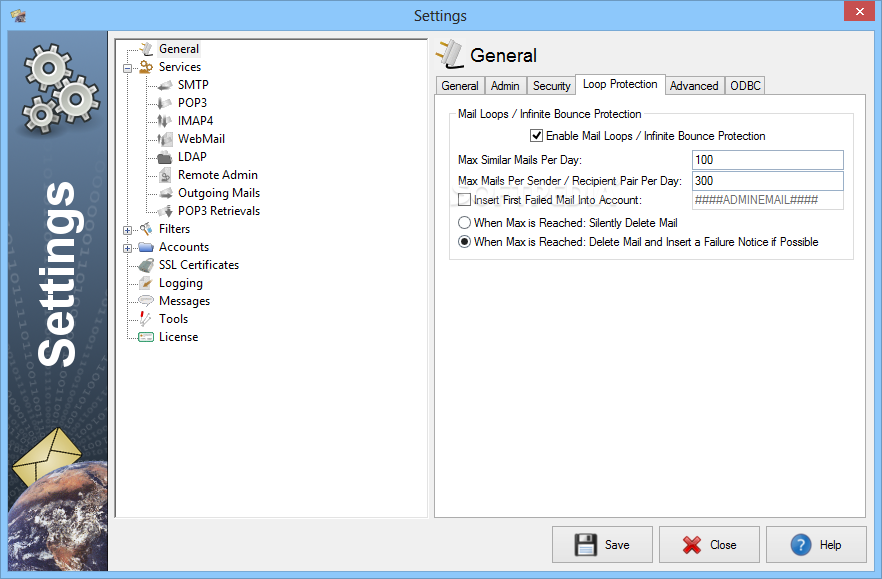Click the Max Similar Mails Per Day field

tap(768, 160)
